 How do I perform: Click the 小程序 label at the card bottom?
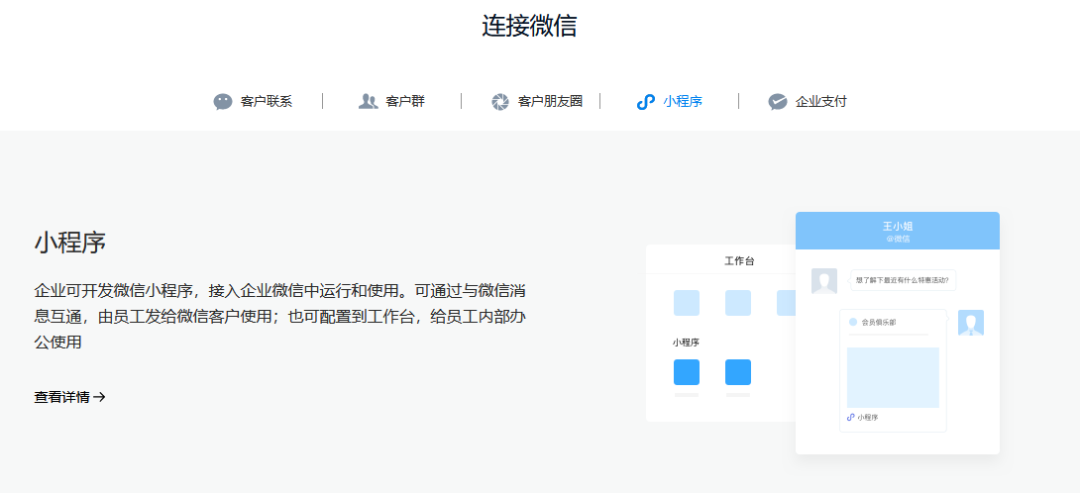click(x=868, y=417)
